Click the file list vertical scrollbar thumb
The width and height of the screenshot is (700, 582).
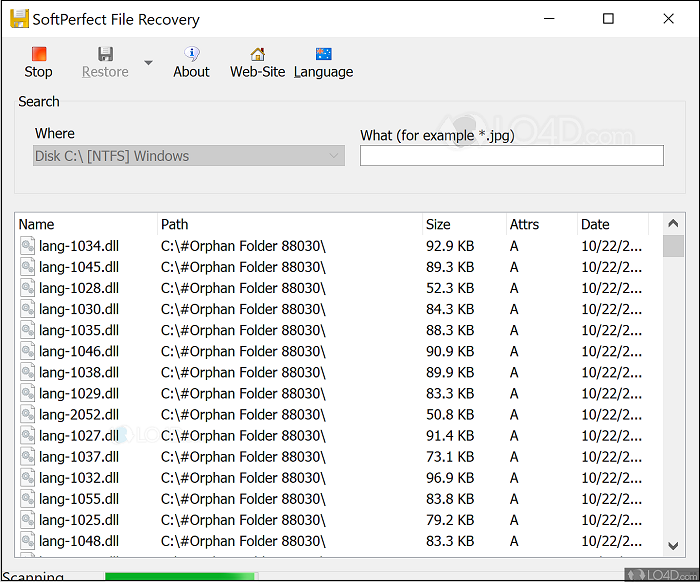[673, 246]
